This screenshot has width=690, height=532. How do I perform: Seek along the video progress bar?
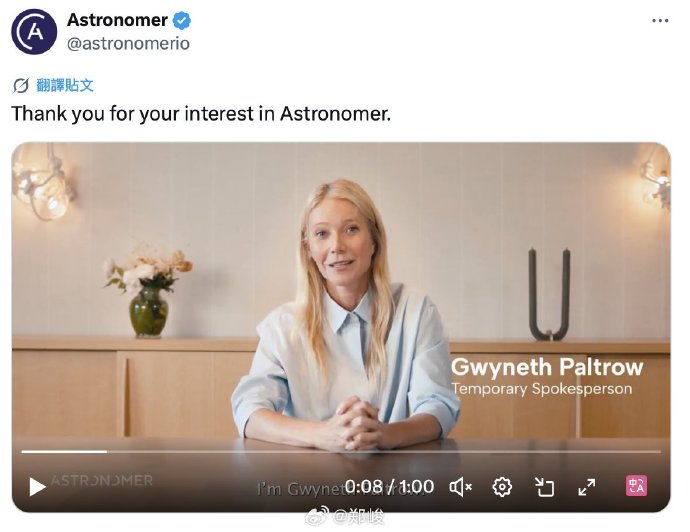341,451
